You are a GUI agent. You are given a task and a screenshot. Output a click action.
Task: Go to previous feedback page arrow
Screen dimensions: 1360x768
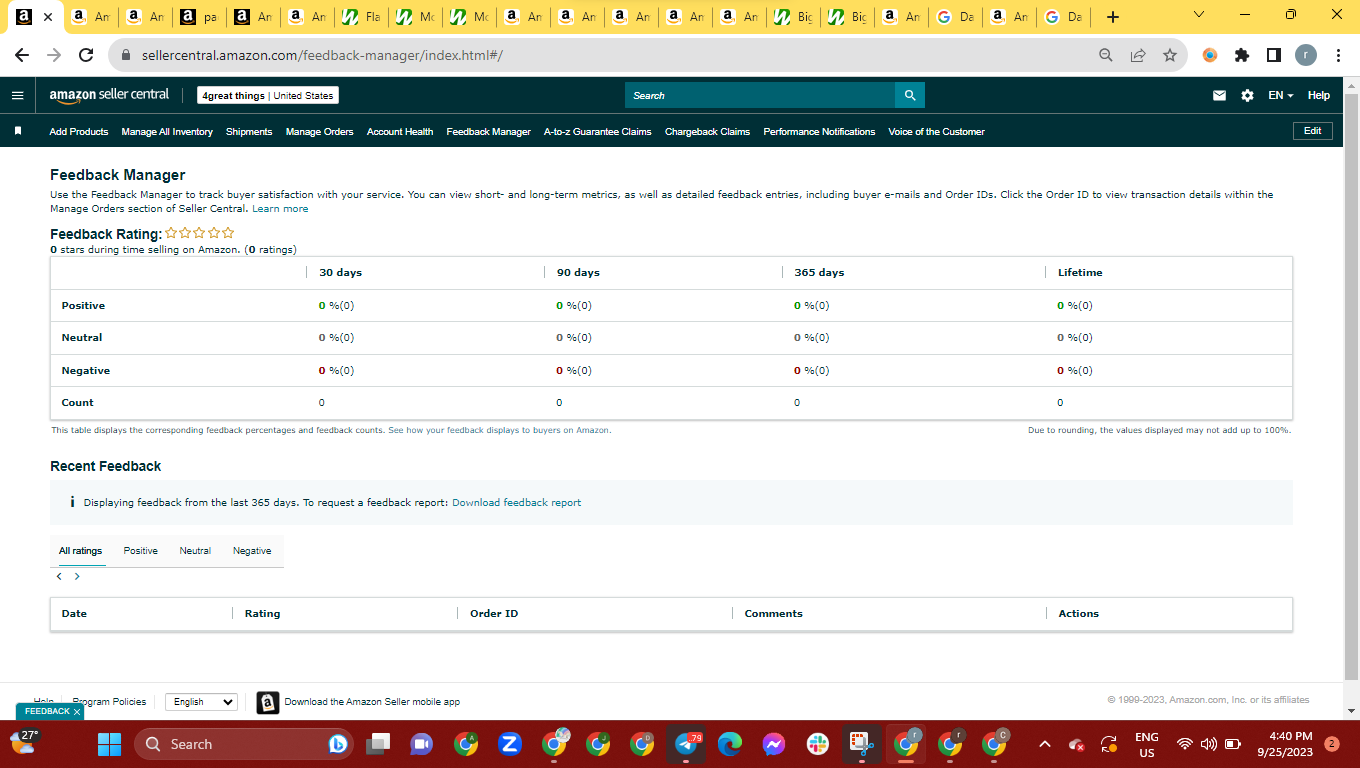pos(59,576)
